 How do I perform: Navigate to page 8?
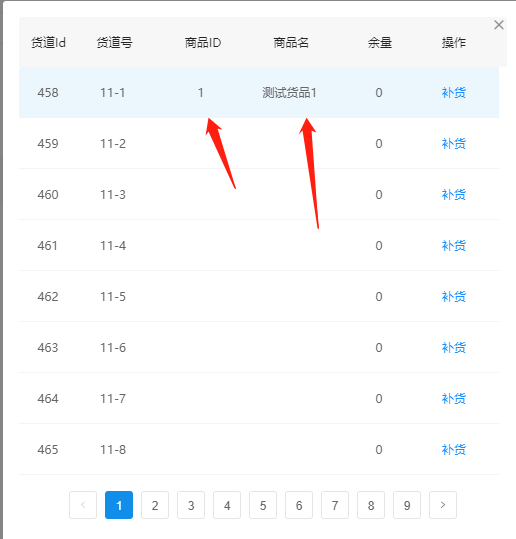[x=371, y=505]
